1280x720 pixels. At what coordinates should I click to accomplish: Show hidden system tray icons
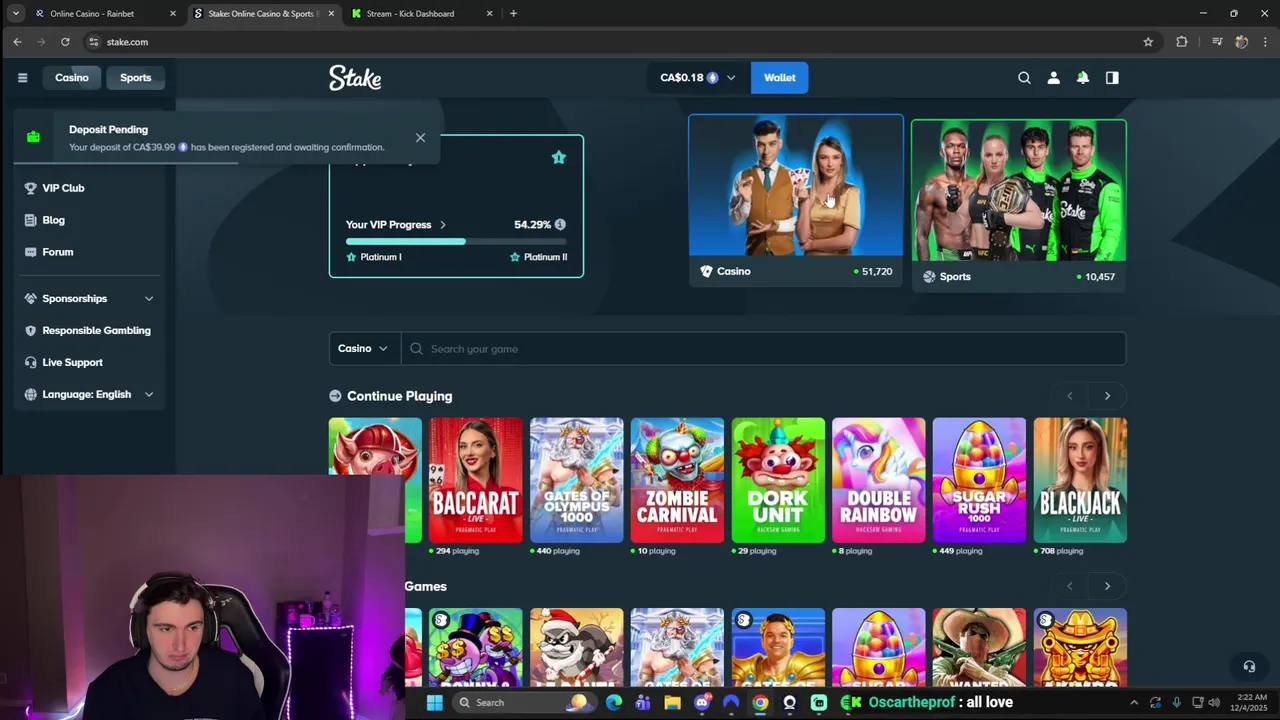pyautogui.click(x=1133, y=702)
